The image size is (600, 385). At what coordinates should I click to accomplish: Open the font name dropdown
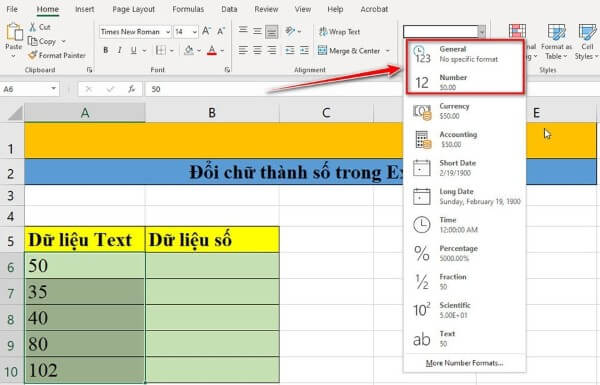(168, 32)
